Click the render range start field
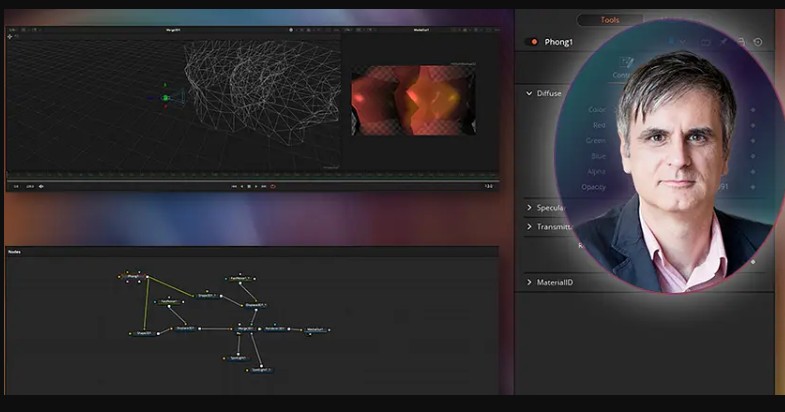The width and height of the screenshot is (785, 412). pos(16,186)
